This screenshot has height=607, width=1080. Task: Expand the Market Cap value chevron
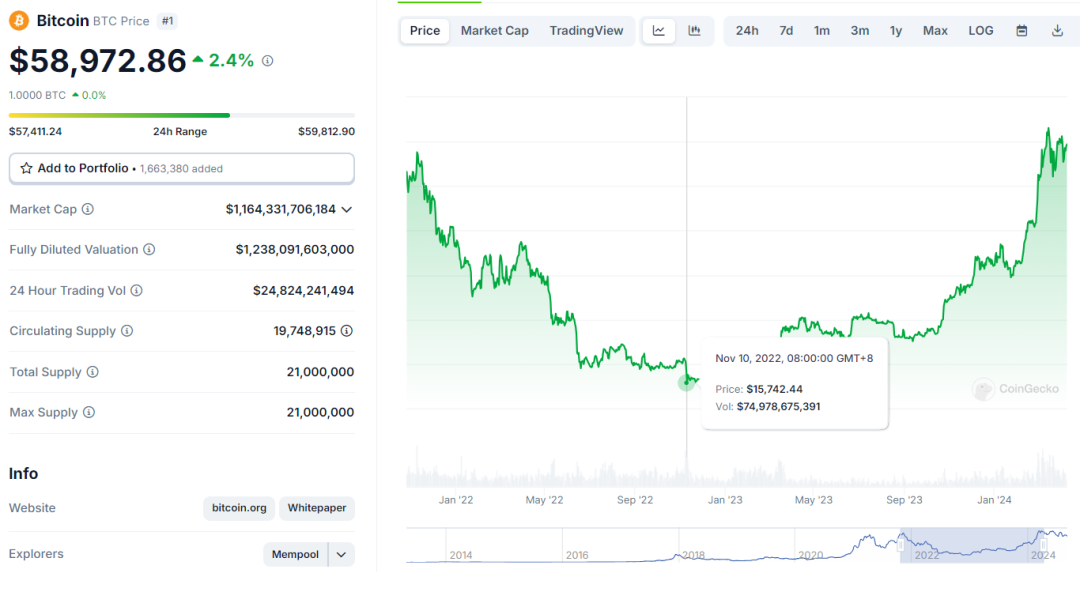click(346, 209)
